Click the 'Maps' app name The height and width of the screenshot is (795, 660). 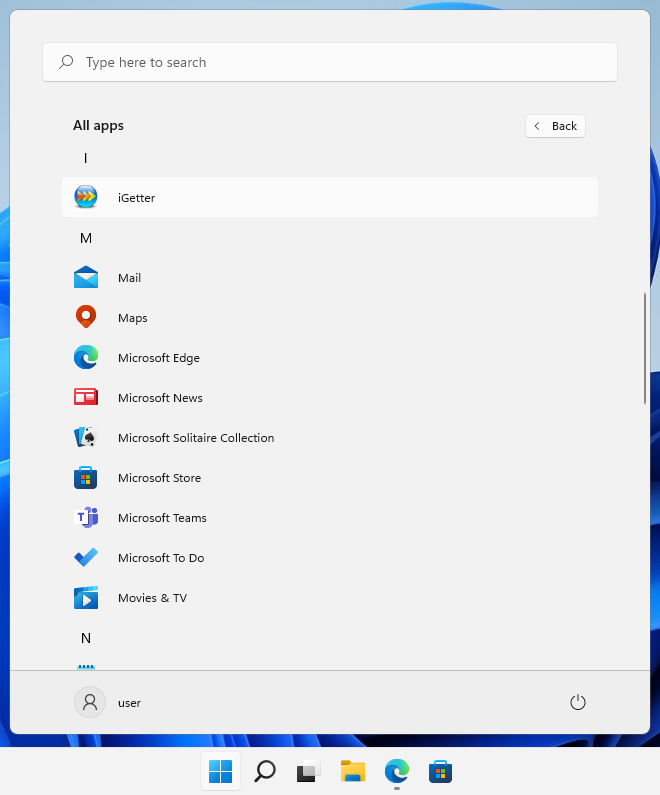pyautogui.click(x=133, y=318)
